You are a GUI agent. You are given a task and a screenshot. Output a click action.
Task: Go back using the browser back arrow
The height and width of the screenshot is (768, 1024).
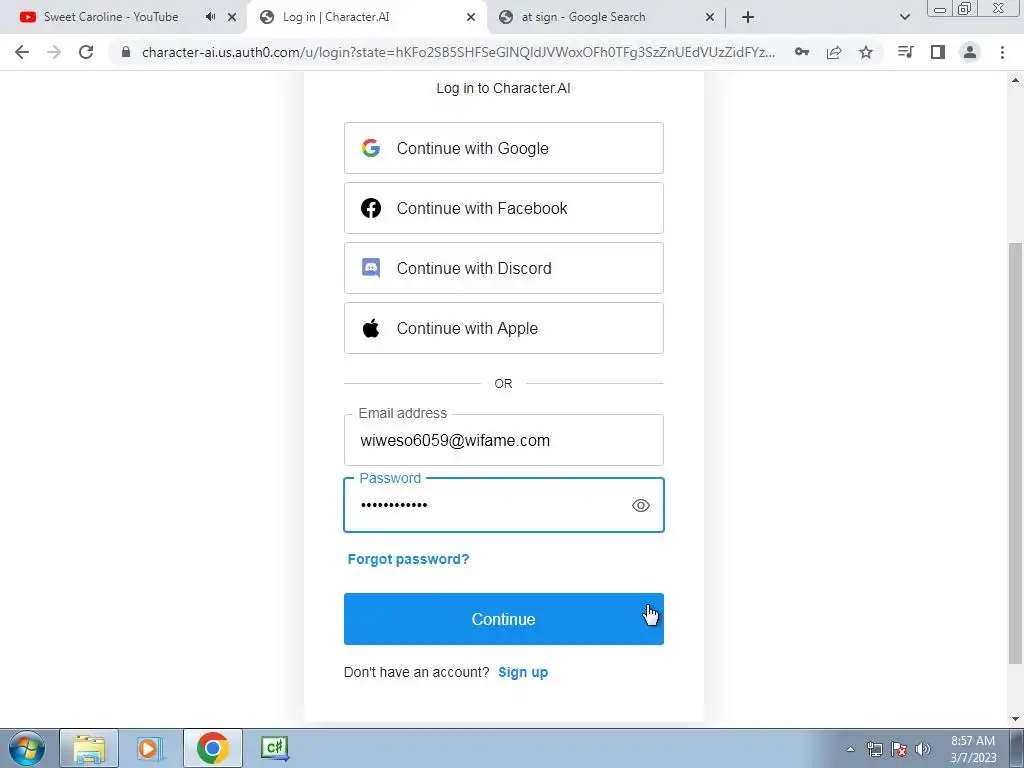pos(22,52)
